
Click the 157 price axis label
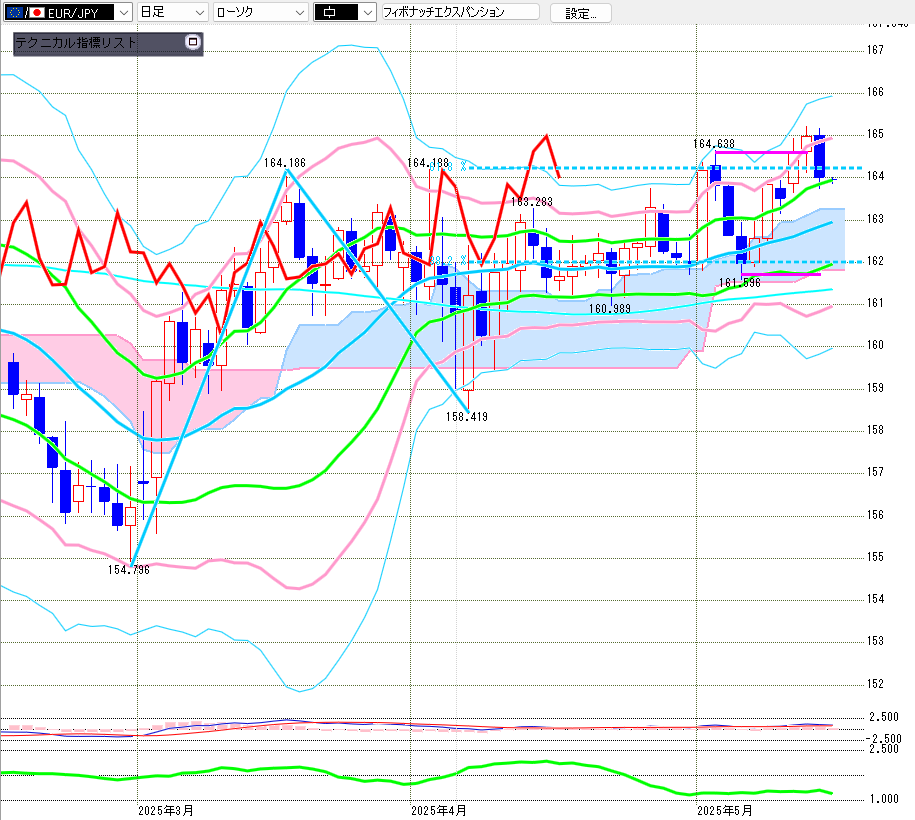click(x=875, y=472)
